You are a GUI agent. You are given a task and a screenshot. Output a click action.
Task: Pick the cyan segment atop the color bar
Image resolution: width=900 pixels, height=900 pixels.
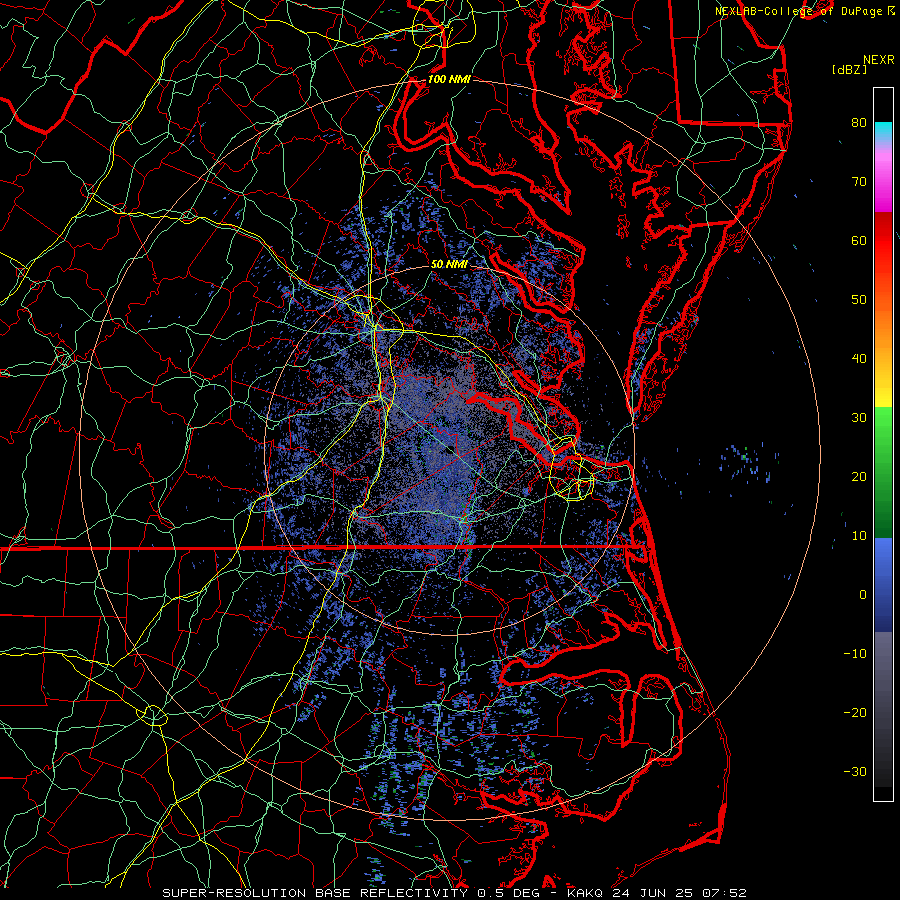click(x=883, y=131)
